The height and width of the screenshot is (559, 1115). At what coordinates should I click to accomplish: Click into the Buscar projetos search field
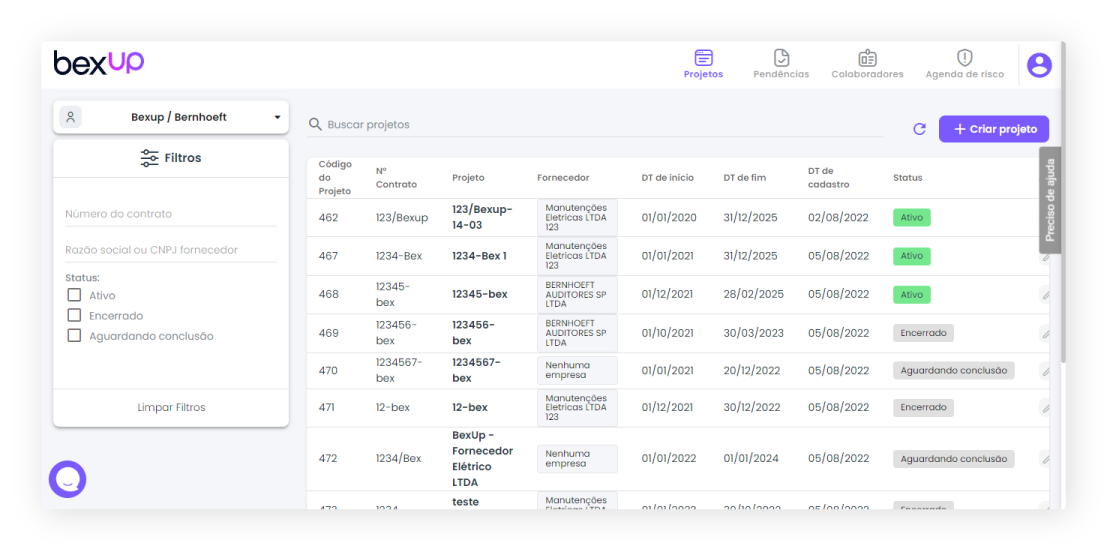pyautogui.click(x=600, y=125)
